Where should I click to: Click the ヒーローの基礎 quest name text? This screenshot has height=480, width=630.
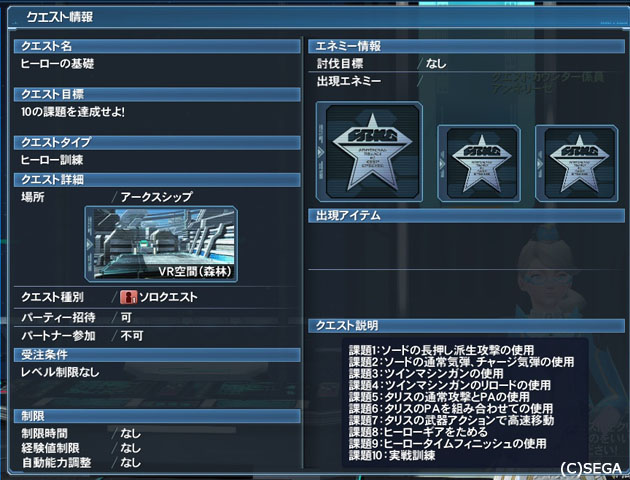57,64
